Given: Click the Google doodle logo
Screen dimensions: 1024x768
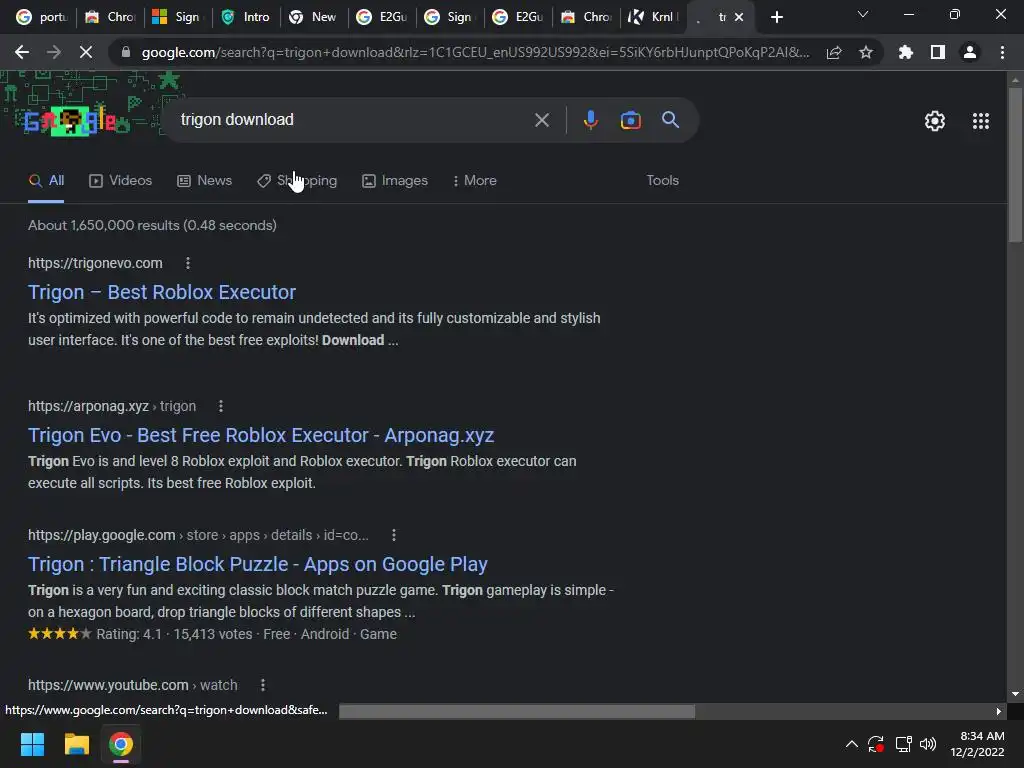Looking at the screenshot, I should (x=70, y=121).
